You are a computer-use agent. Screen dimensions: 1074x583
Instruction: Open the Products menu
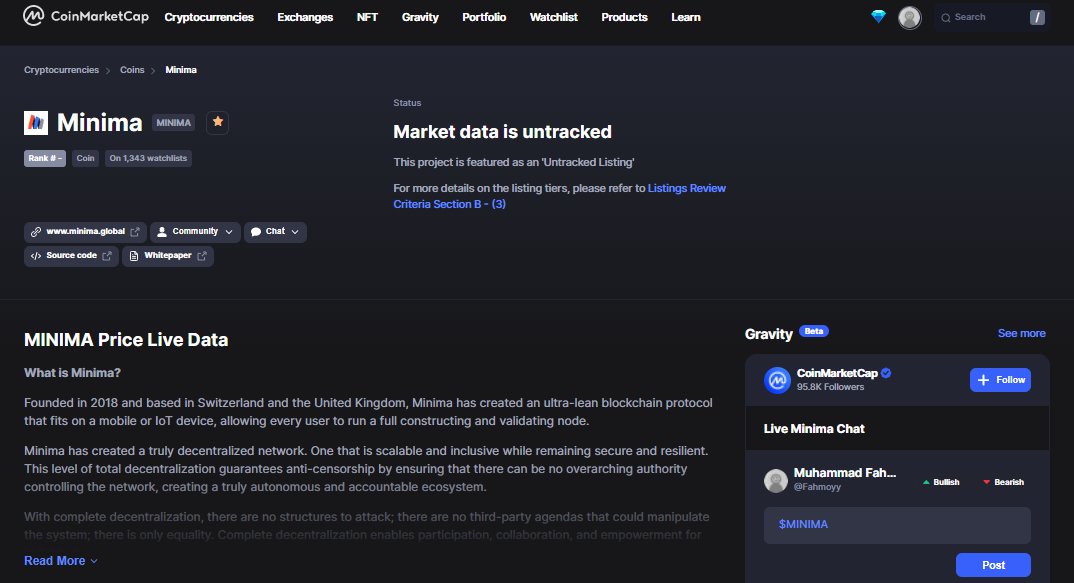click(x=624, y=17)
